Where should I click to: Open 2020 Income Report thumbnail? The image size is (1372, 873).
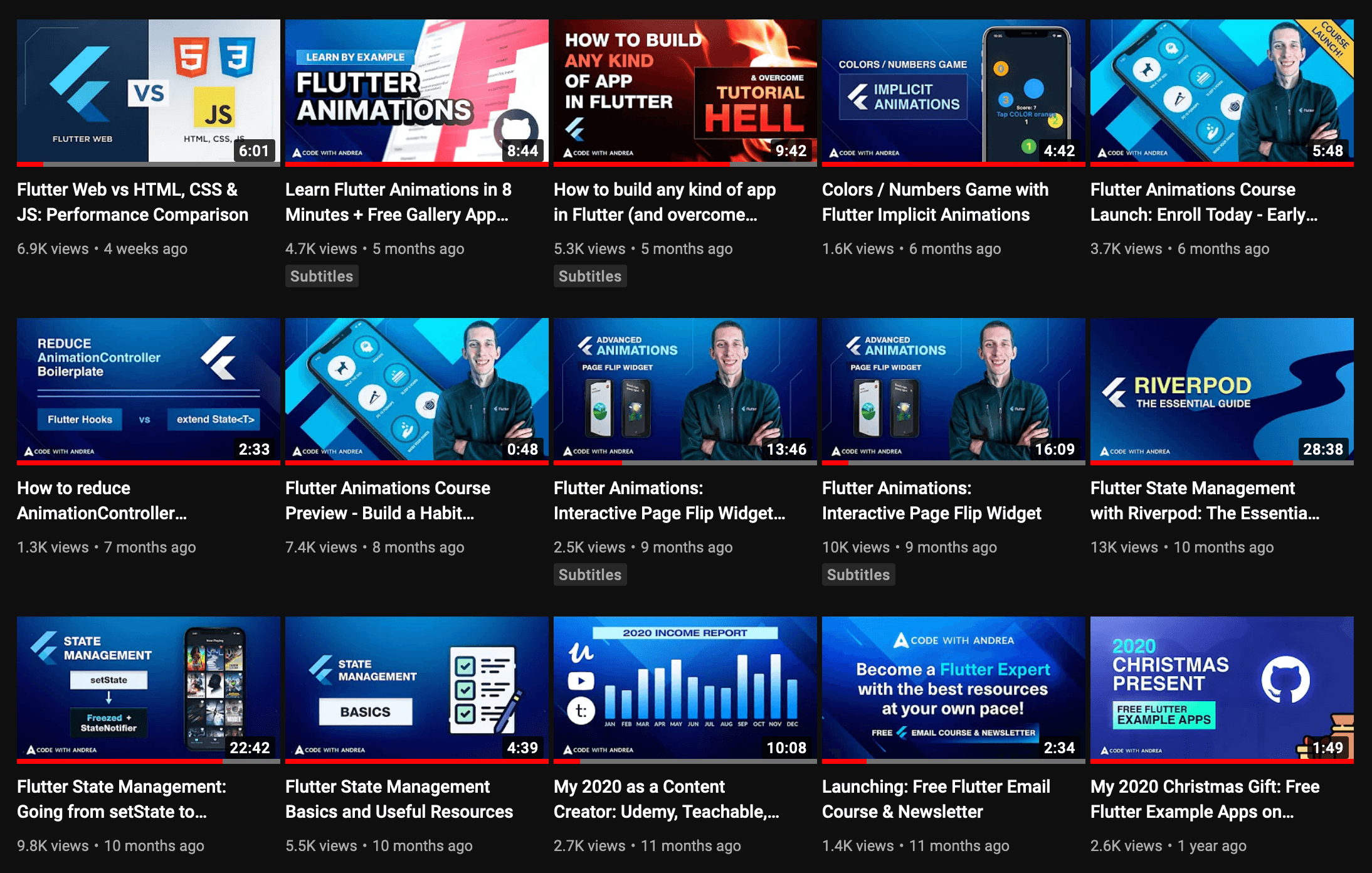[685, 688]
